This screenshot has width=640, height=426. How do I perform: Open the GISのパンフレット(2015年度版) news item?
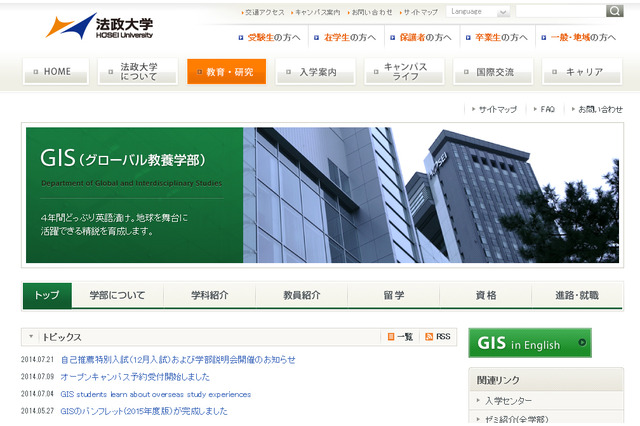[x=144, y=411]
